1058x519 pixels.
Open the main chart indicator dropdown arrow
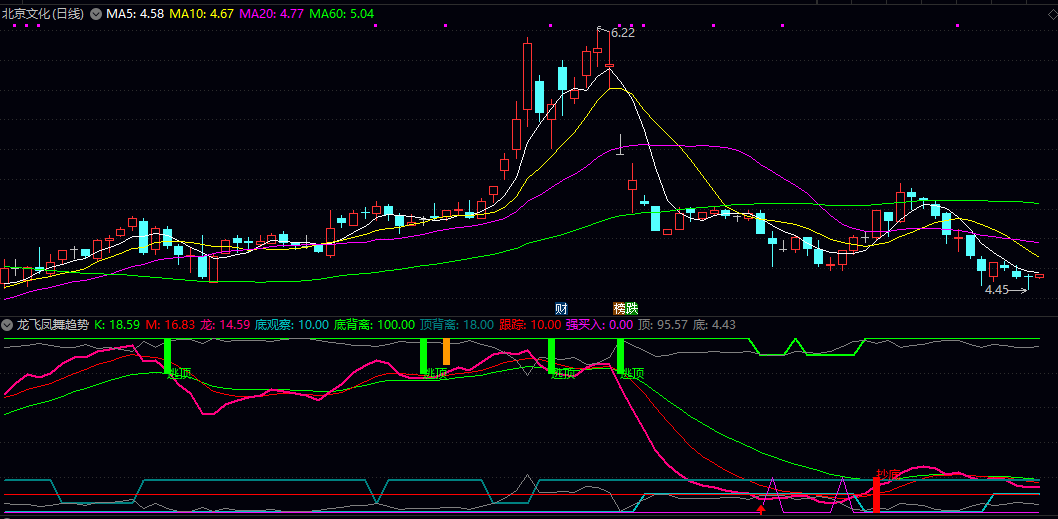click(95, 14)
